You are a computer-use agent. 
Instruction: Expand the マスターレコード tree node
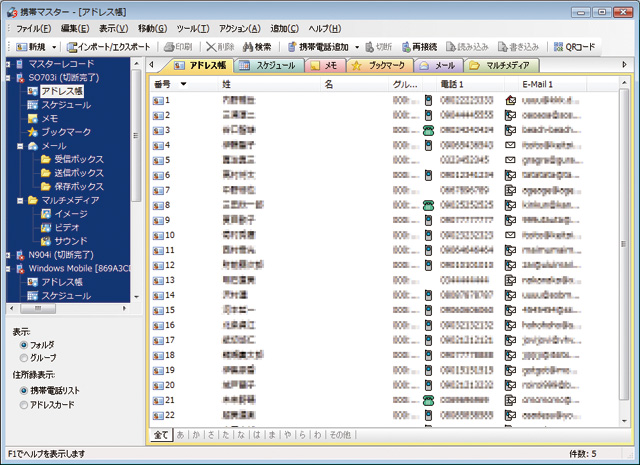(8, 64)
